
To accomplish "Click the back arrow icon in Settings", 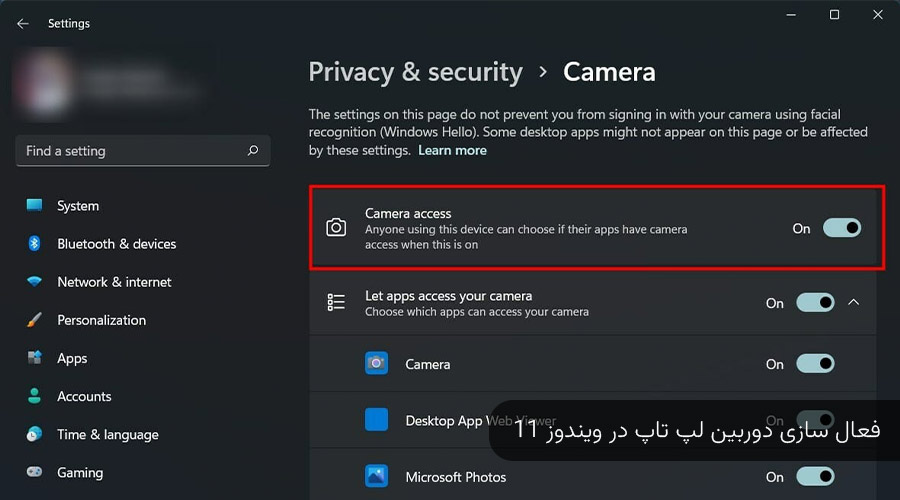I will (x=23, y=24).
